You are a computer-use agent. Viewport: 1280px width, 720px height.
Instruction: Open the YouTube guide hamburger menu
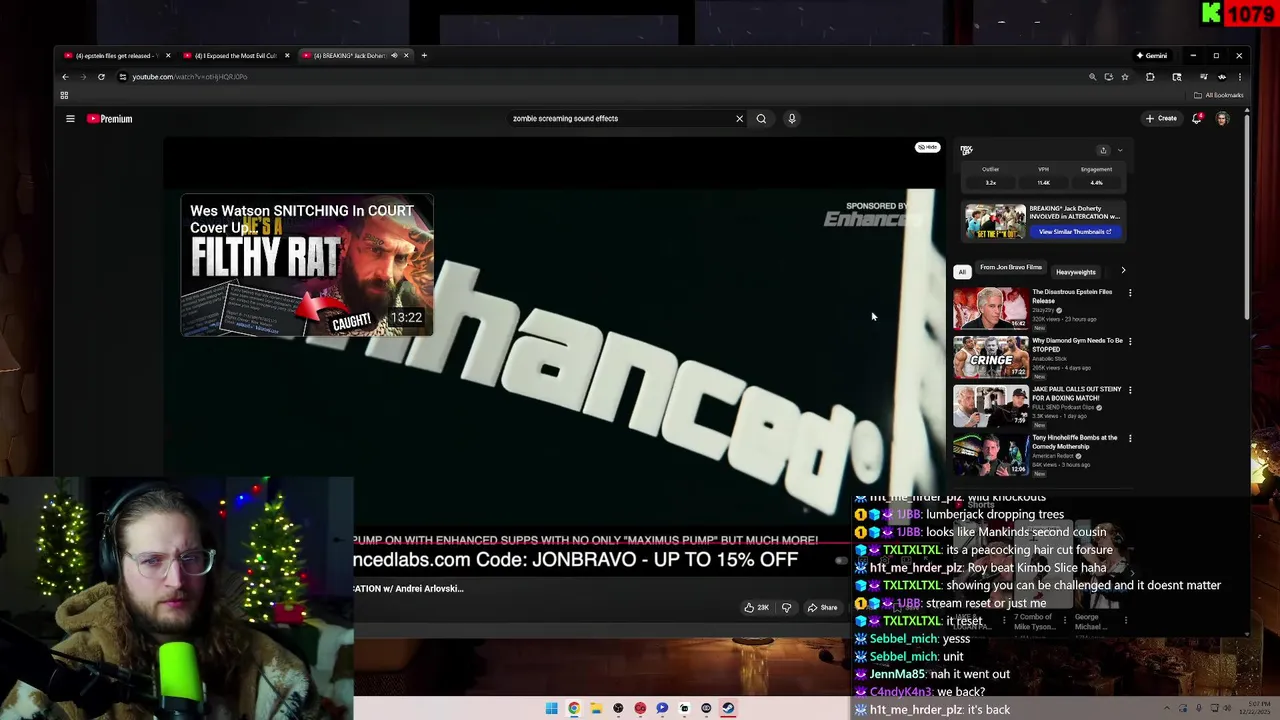tap(70, 119)
